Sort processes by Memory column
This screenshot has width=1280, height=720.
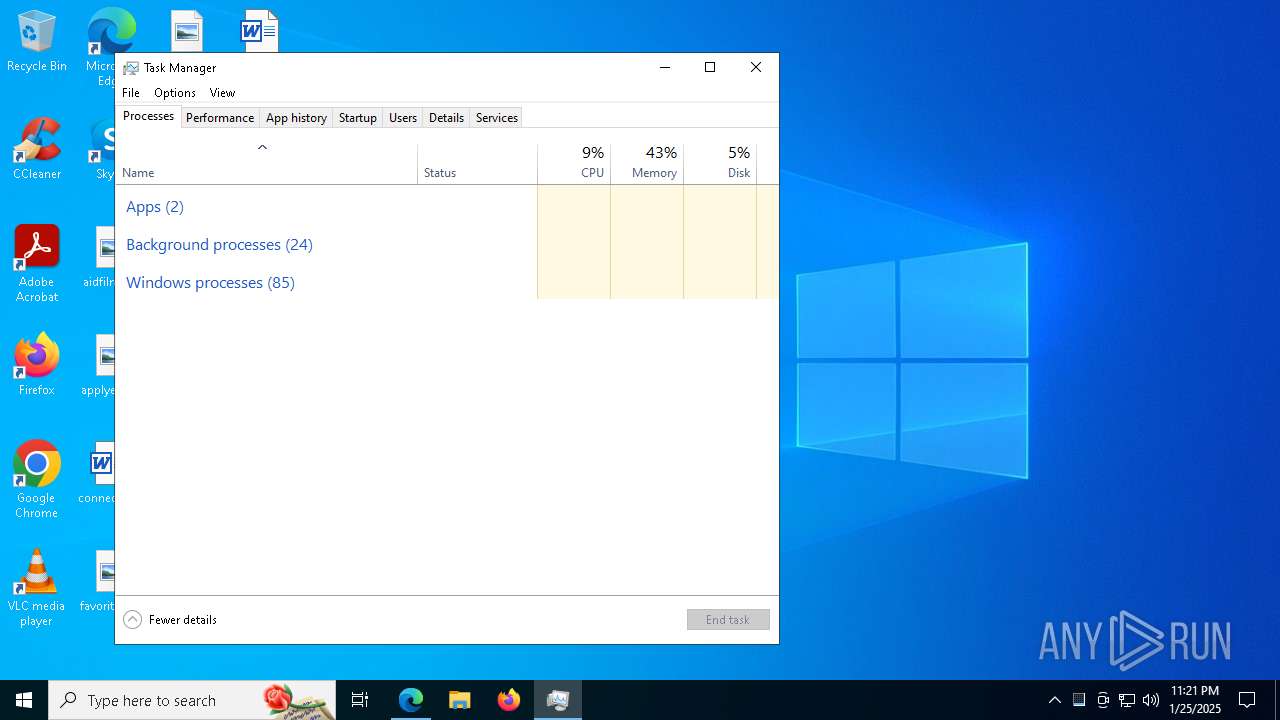click(647, 164)
